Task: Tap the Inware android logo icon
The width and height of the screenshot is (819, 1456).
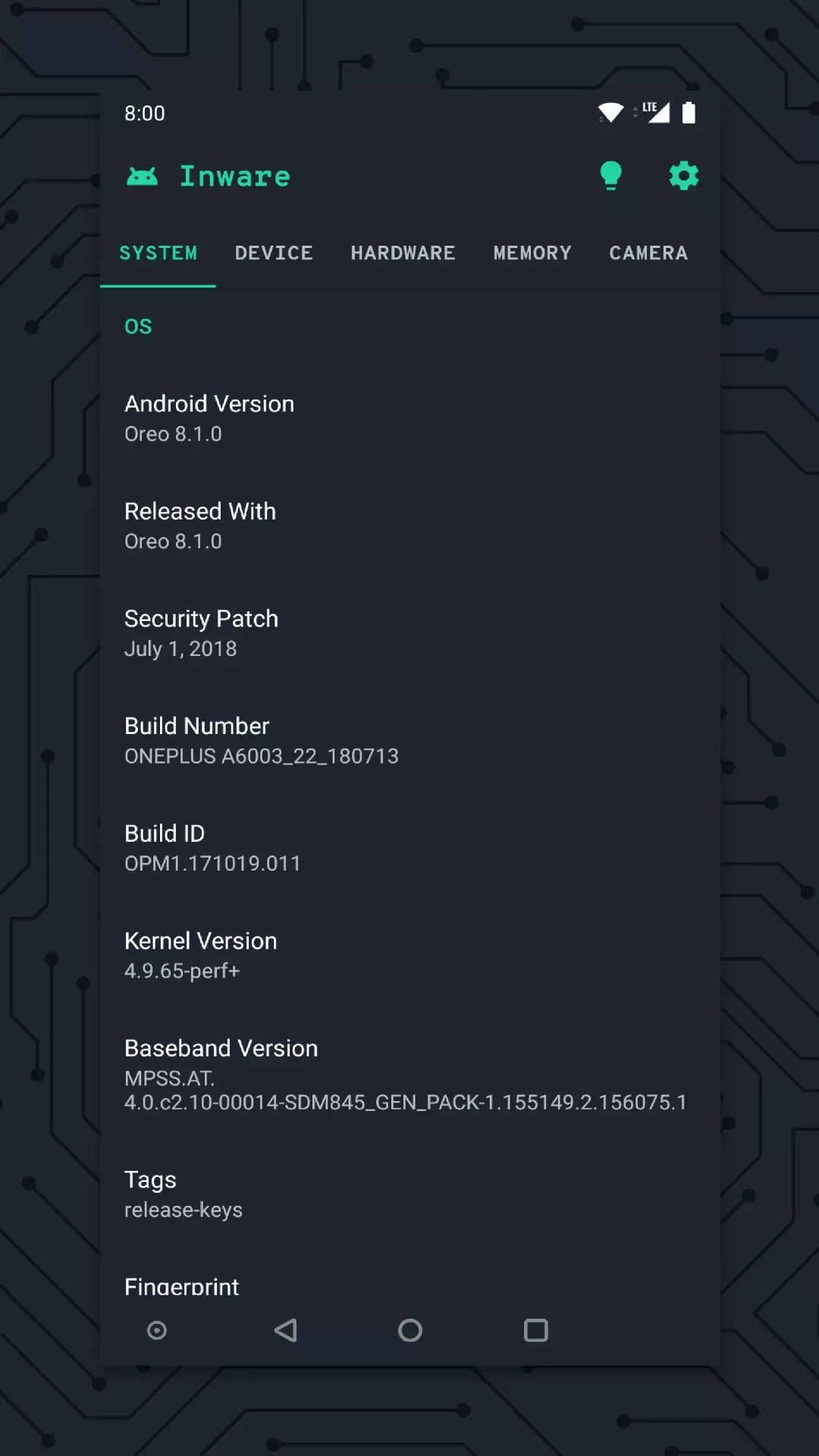Action: coord(142,177)
